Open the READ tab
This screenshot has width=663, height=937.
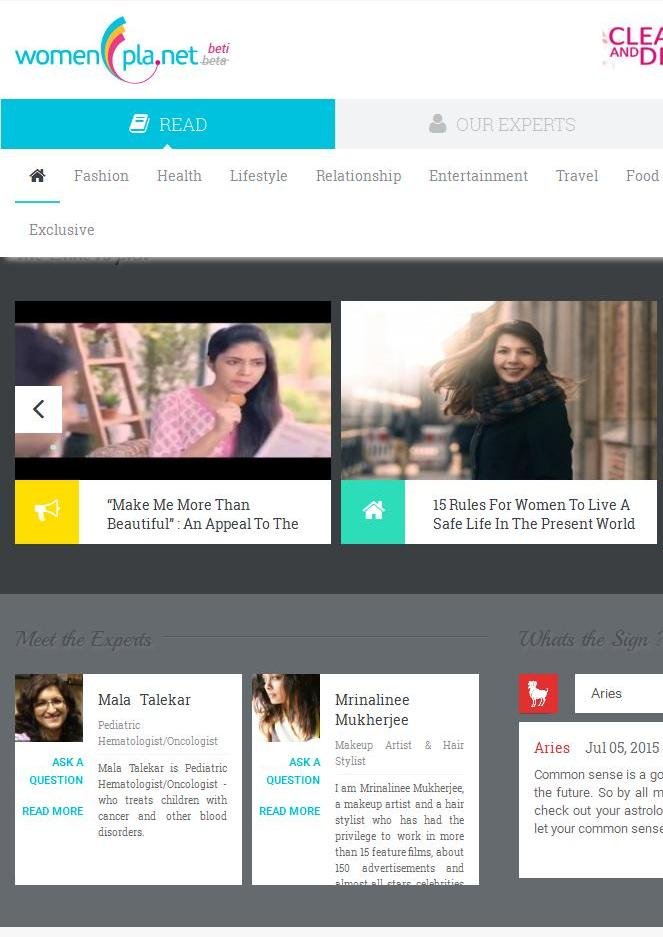coord(168,124)
